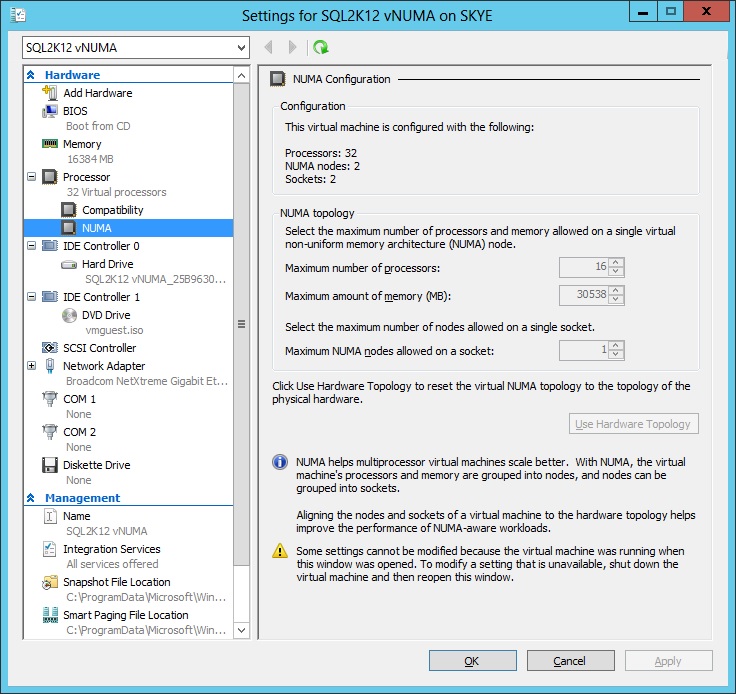Click the Hard Drive icon
Image resolution: width=736 pixels, height=694 pixels.
click(69, 265)
